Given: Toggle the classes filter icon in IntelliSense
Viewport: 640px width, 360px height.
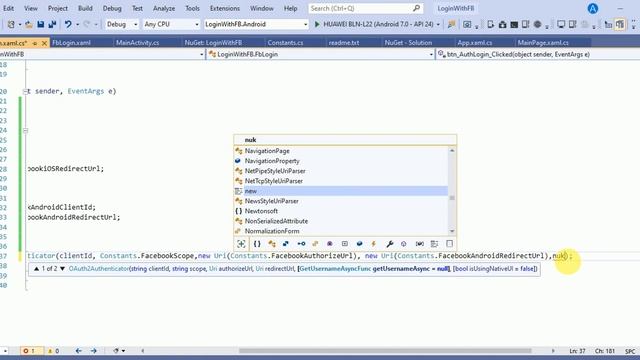Looking at the screenshot, I should 272,244.
